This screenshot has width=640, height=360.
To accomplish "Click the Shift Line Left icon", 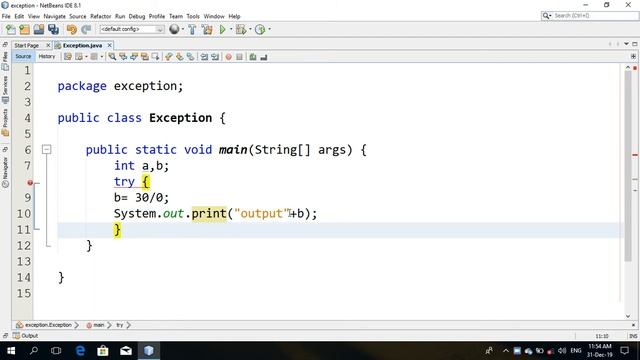I will tap(204, 57).
